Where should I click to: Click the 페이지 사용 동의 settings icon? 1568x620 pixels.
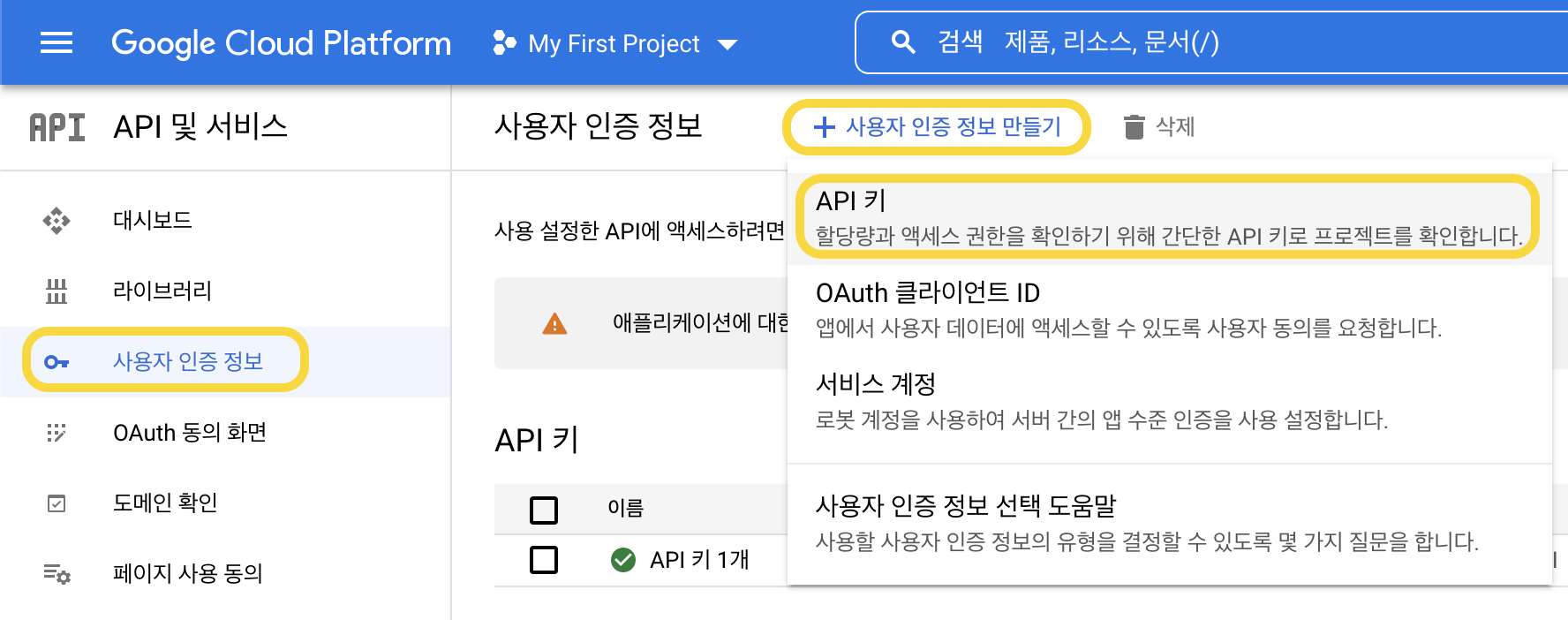pos(57,574)
